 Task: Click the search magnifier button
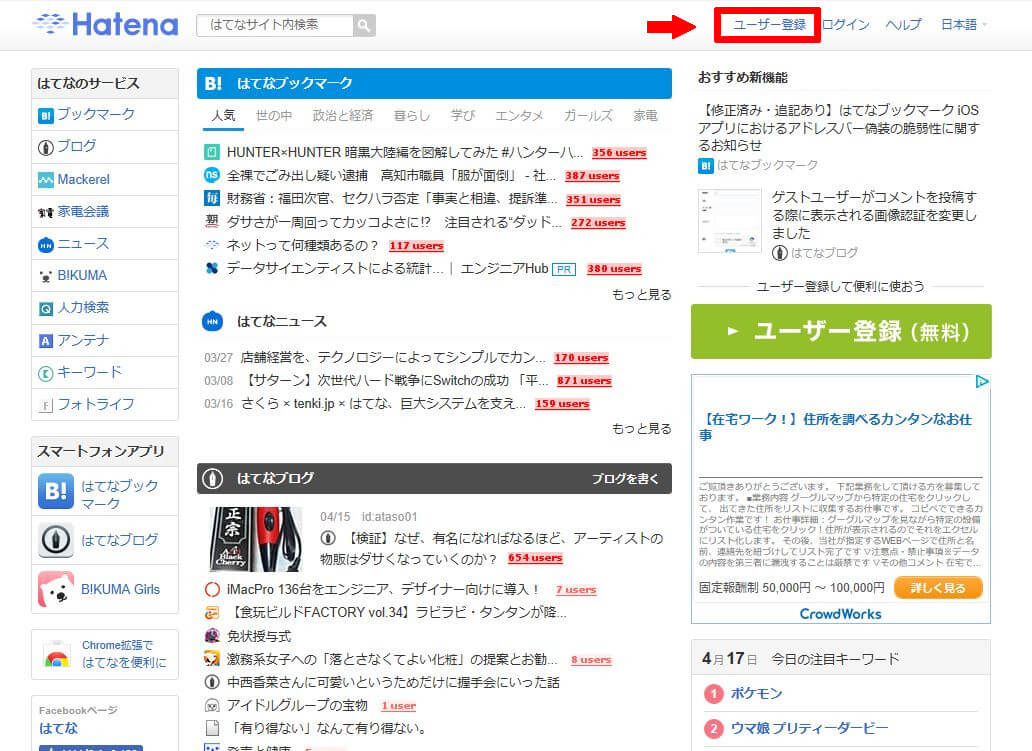(x=364, y=25)
